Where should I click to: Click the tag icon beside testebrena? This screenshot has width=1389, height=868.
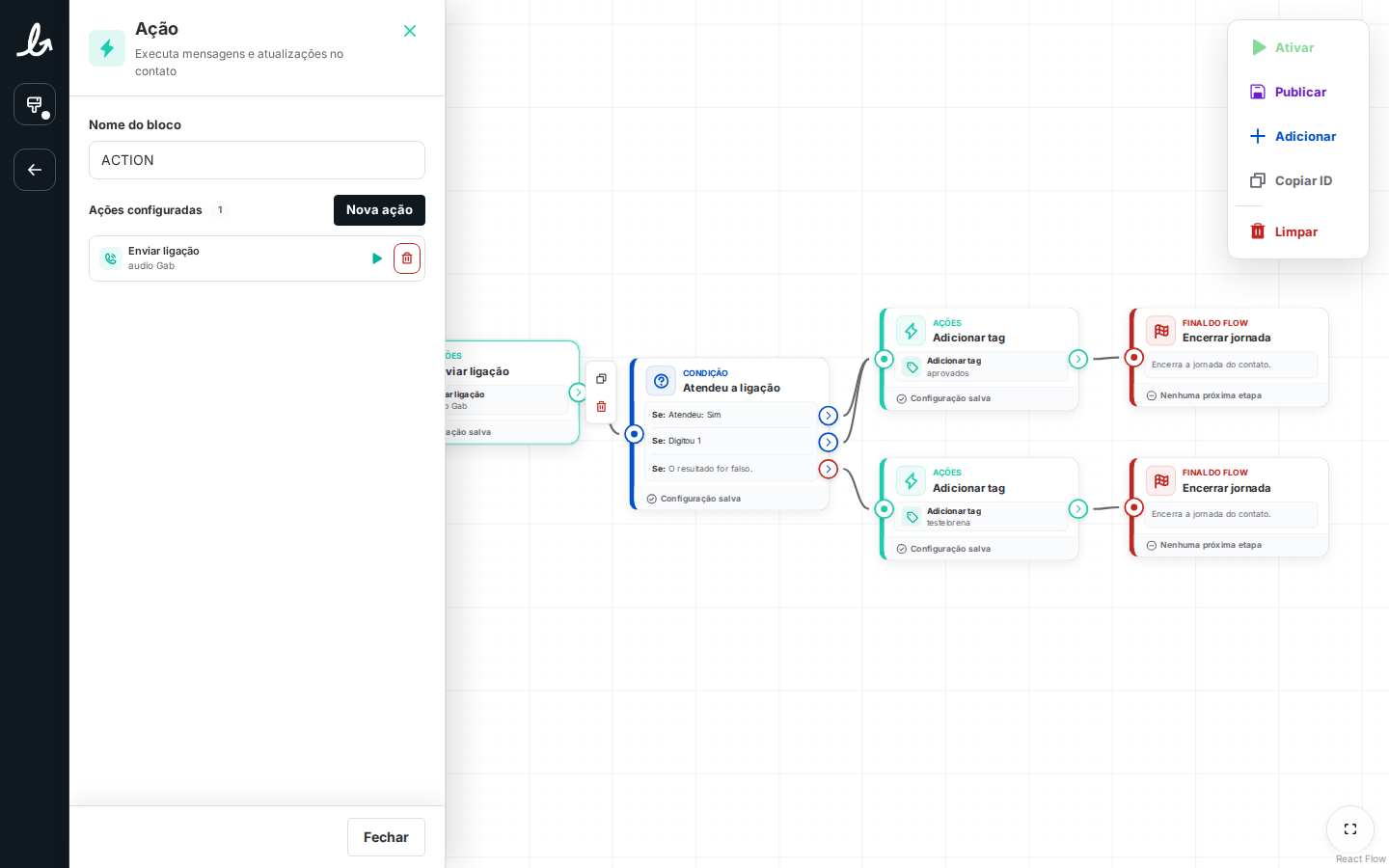[x=912, y=517]
